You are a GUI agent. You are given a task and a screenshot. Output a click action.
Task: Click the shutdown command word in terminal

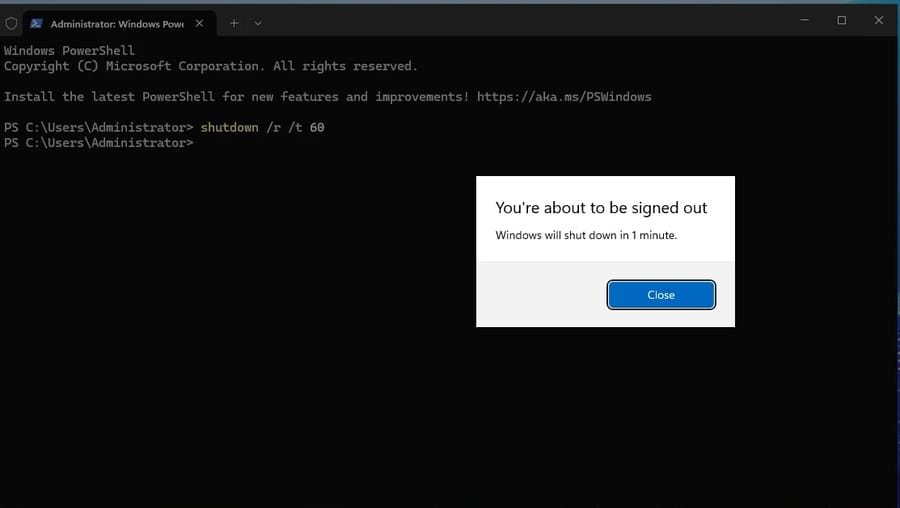229,128
